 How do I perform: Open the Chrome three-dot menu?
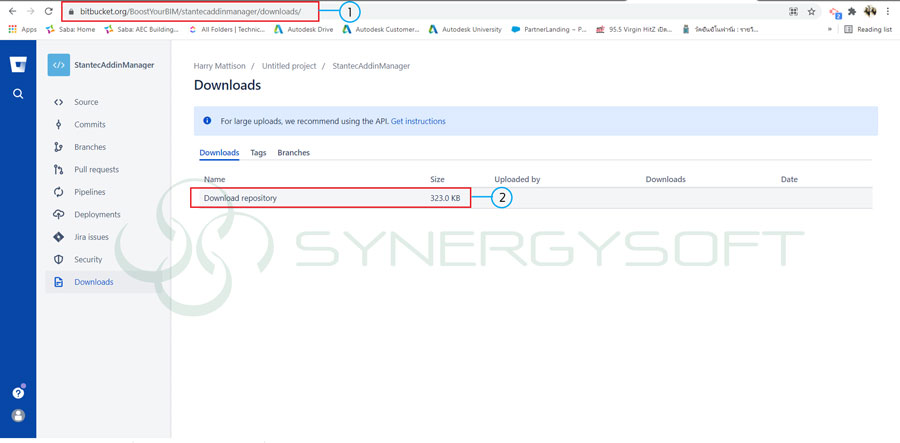888,11
